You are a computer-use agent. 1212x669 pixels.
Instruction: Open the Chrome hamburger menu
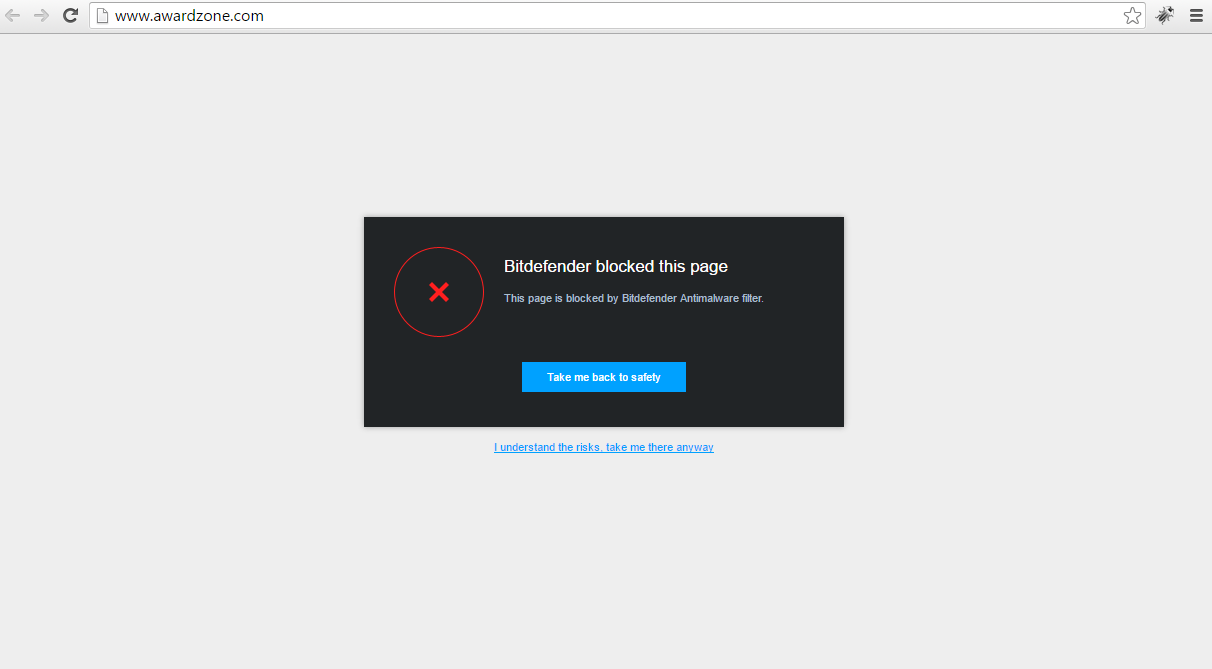[1196, 16]
